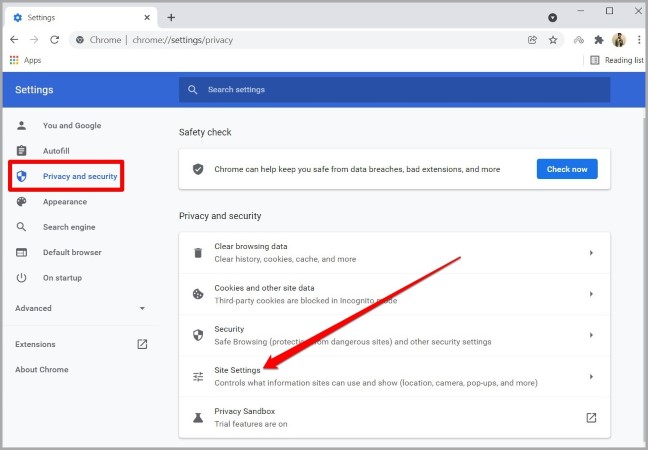This screenshot has height=450, width=648.
Task: Expand Clear browsing data with its arrow
Action: (591, 252)
